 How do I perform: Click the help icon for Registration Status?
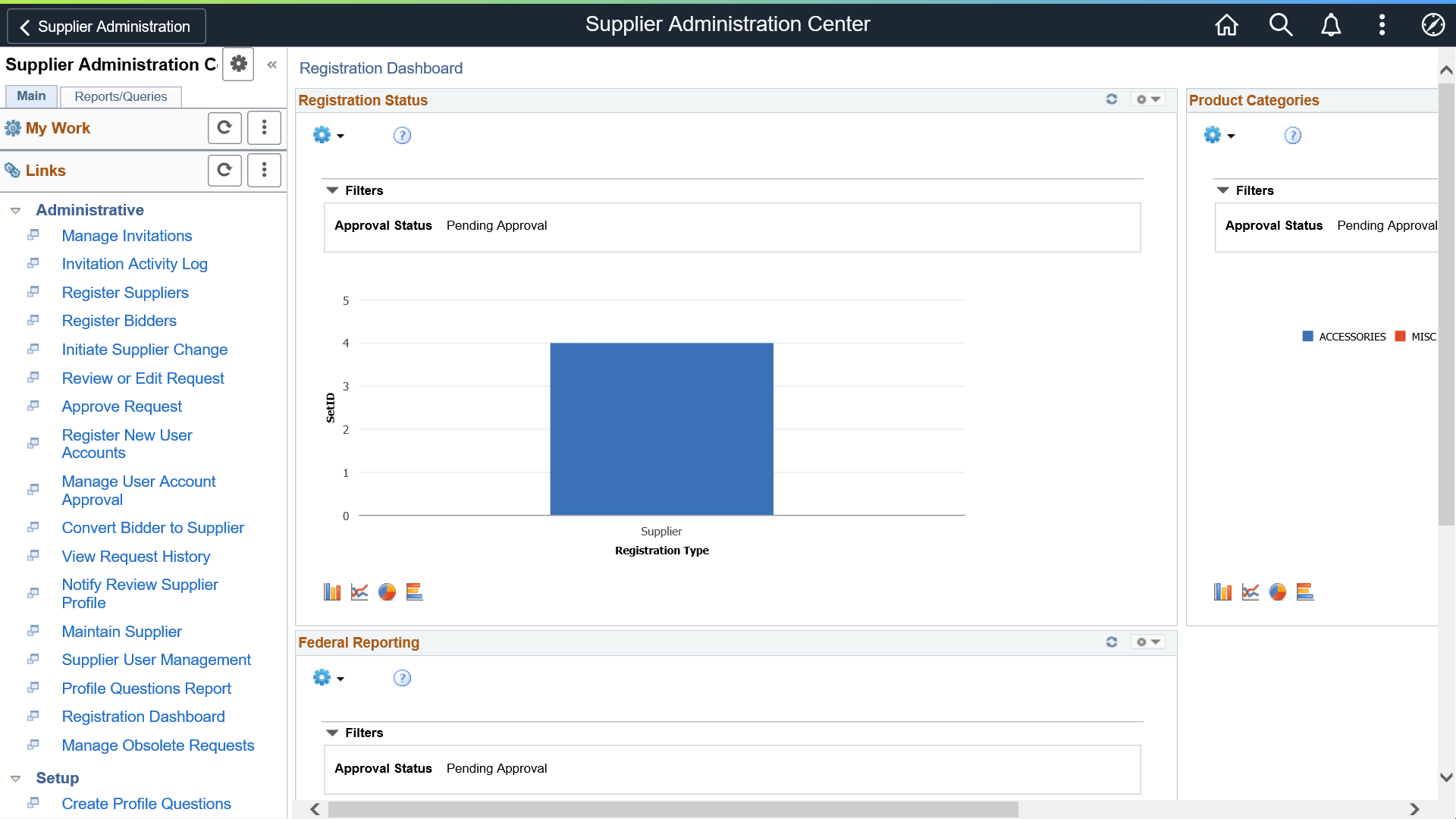pos(401,135)
